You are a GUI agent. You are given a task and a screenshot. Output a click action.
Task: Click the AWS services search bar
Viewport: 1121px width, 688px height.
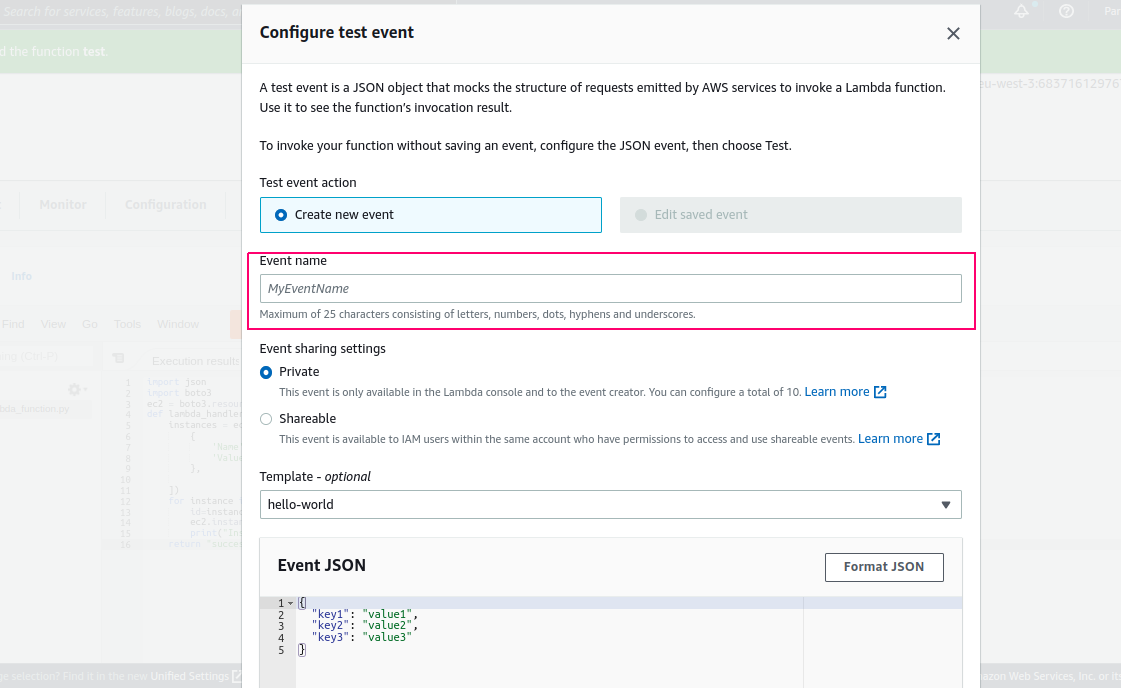pos(121,11)
